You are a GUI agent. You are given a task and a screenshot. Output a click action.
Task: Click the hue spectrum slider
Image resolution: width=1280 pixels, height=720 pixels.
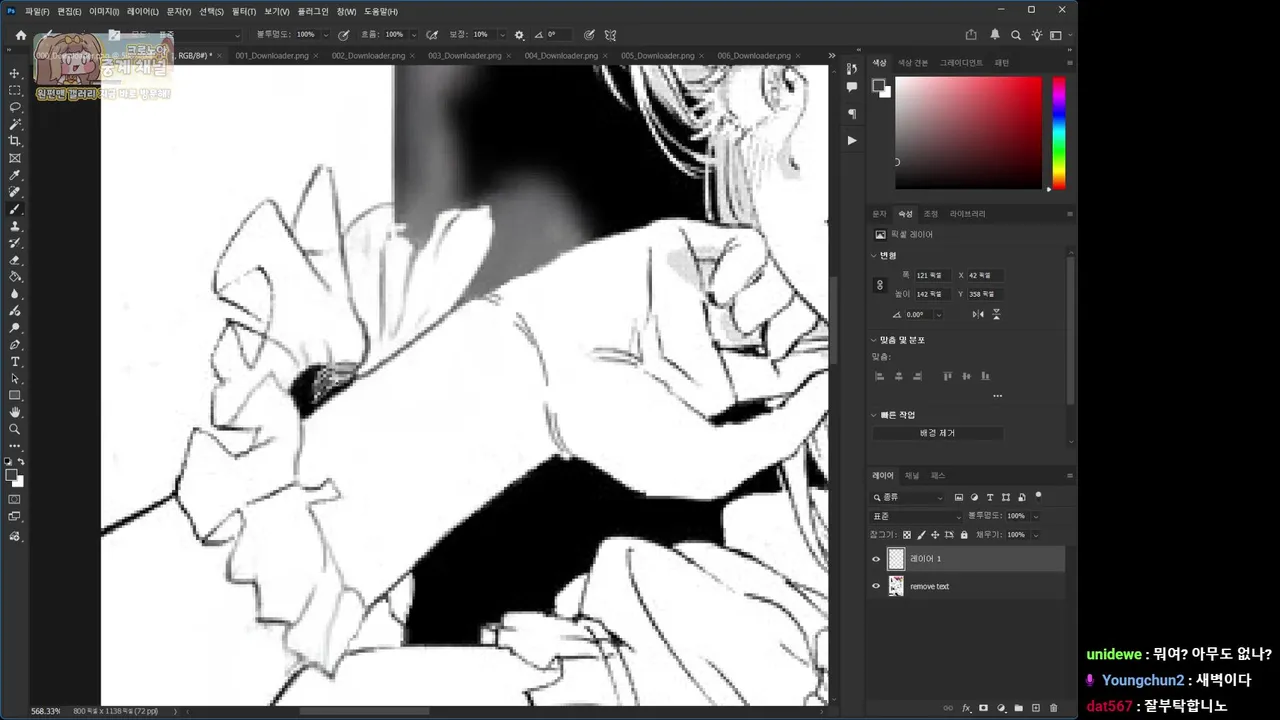coord(1058,133)
